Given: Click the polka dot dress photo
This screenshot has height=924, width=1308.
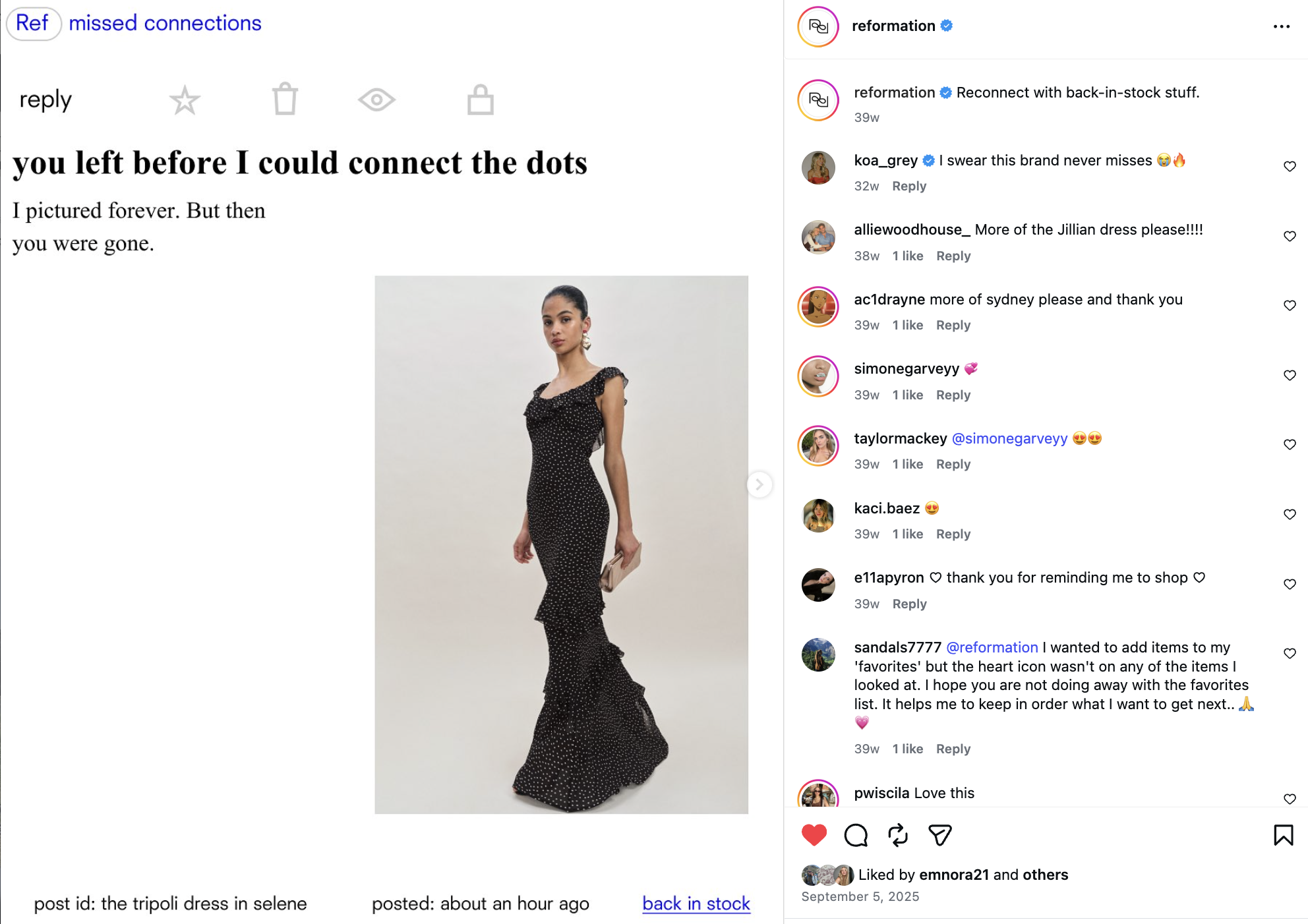Looking at the screenshot, I should pyautogui.click(x=561, y=544).
